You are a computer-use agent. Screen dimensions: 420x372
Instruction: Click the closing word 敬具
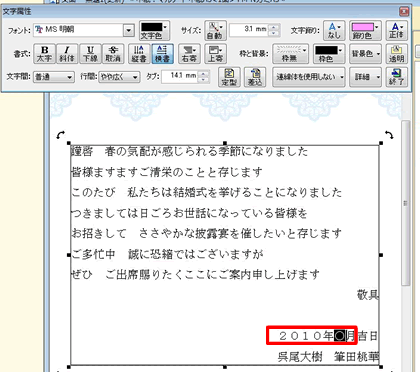(x=368, y=295)
